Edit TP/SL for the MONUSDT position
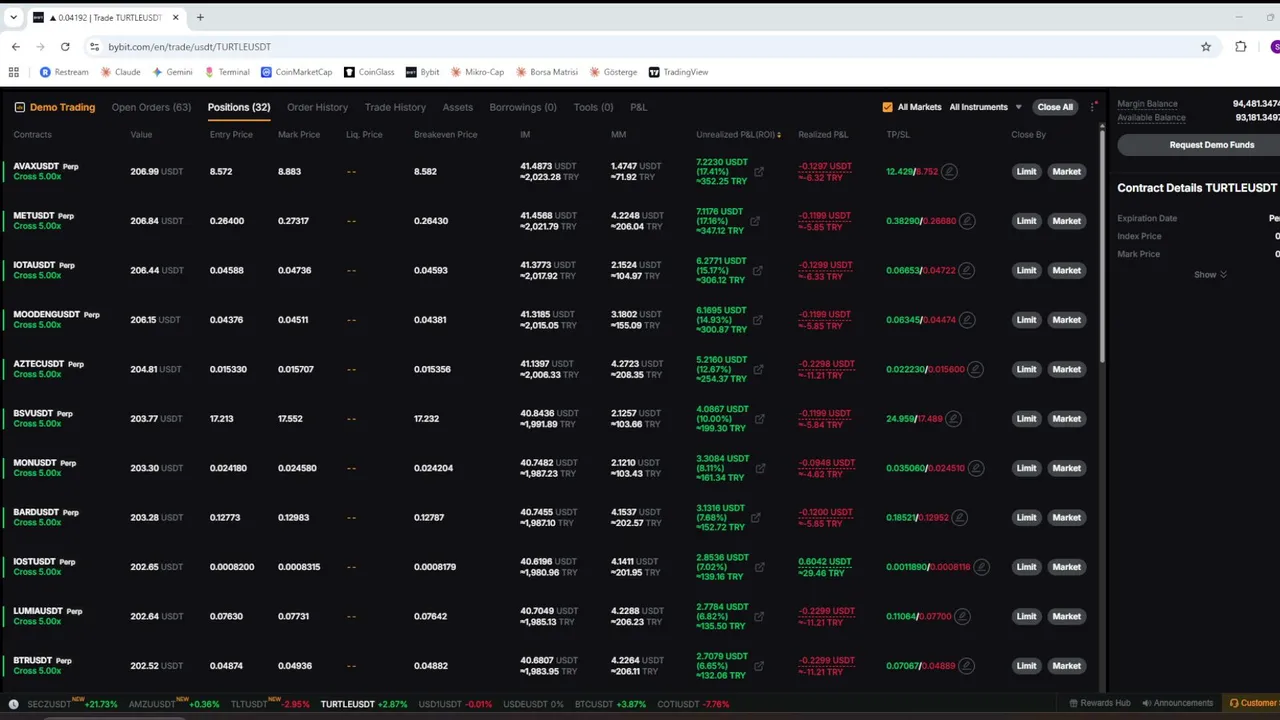The image size is (1280, 720). (975, 468)
